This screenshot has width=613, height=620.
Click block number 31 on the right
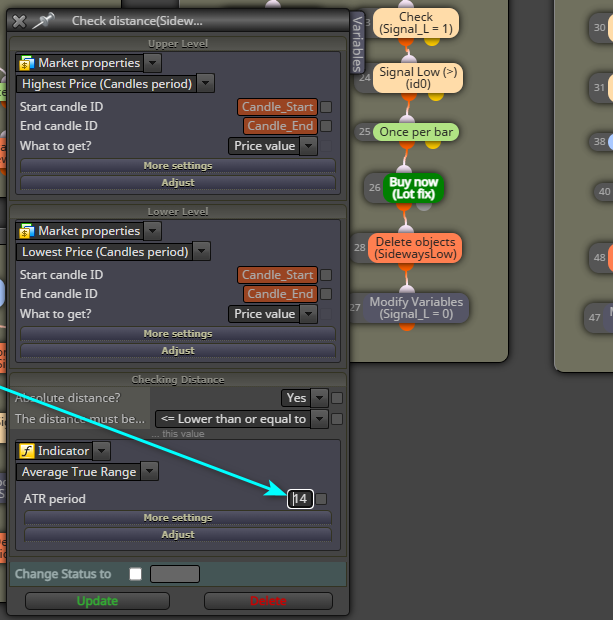599,87
